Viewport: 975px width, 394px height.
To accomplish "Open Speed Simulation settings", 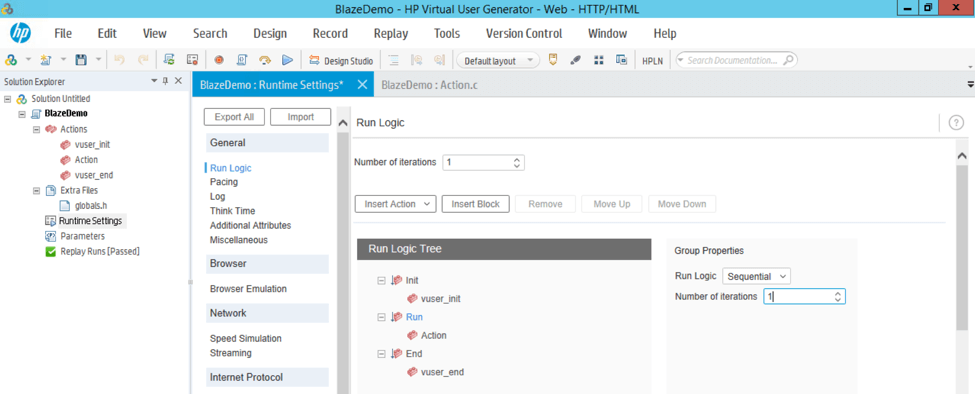I will (x=246, y=339).
